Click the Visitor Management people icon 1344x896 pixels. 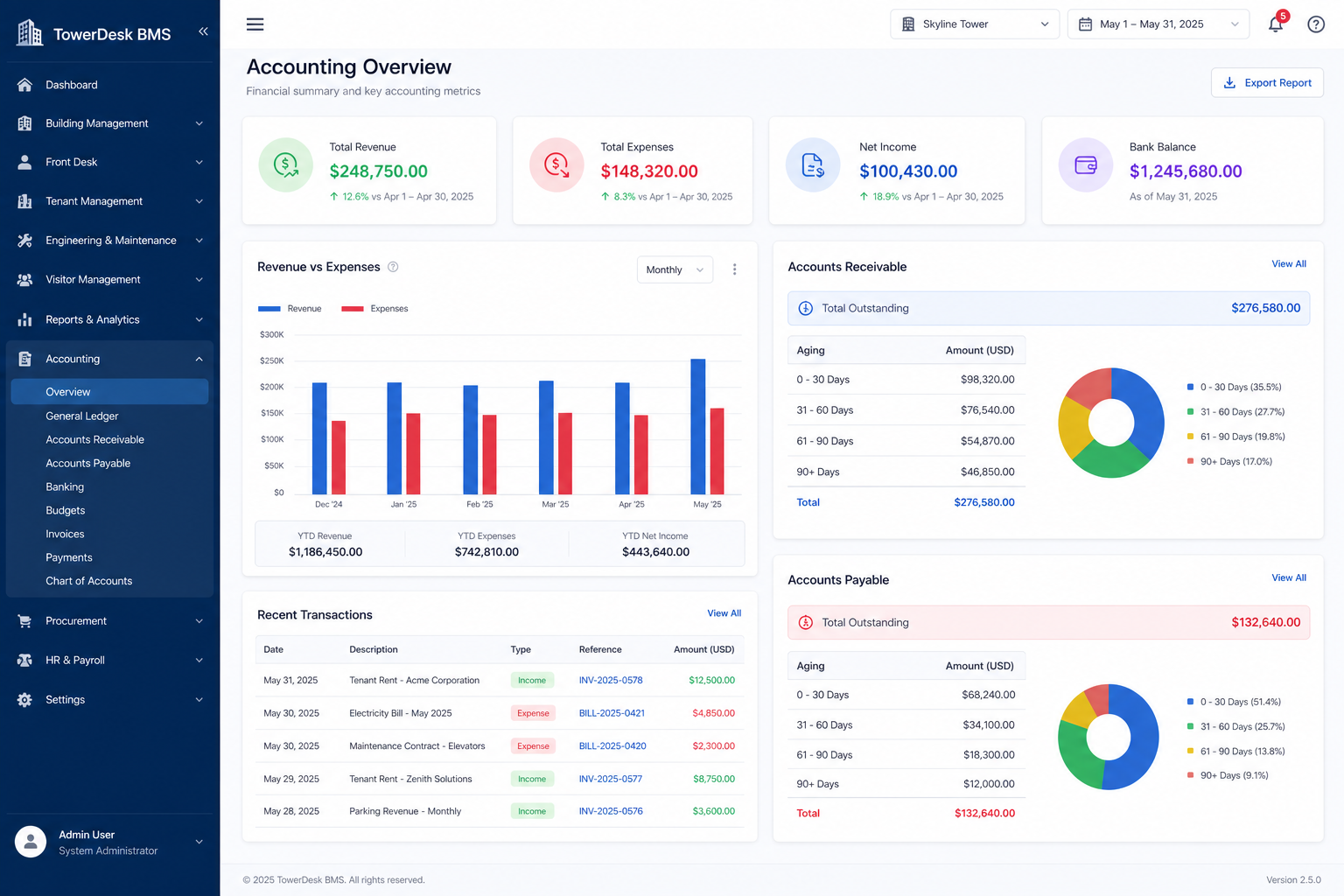pyautogui.click(x=24, y=280)
